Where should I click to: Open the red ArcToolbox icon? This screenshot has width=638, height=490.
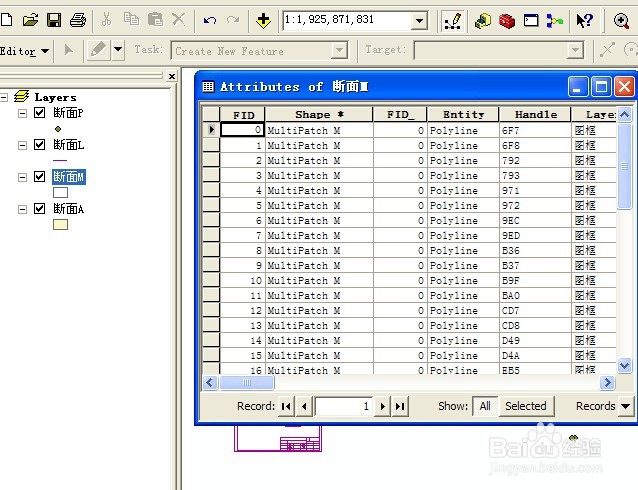507,20
